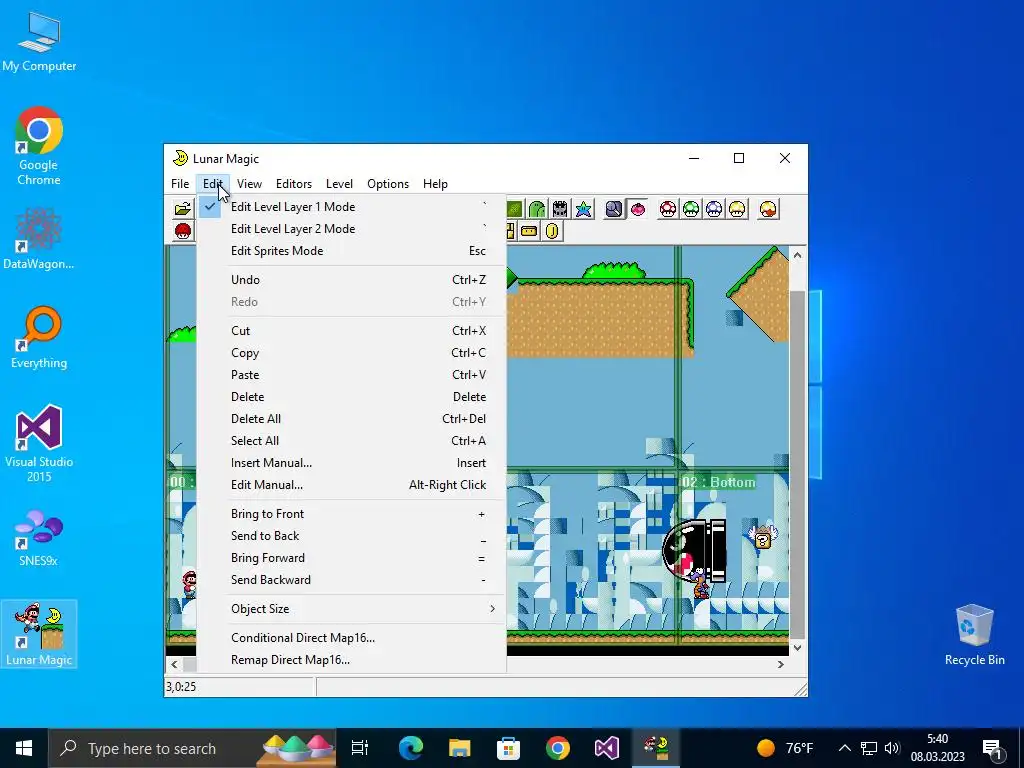Choose Bring Forward
The width and height of the screenshot is (1024, 768).
351,558
